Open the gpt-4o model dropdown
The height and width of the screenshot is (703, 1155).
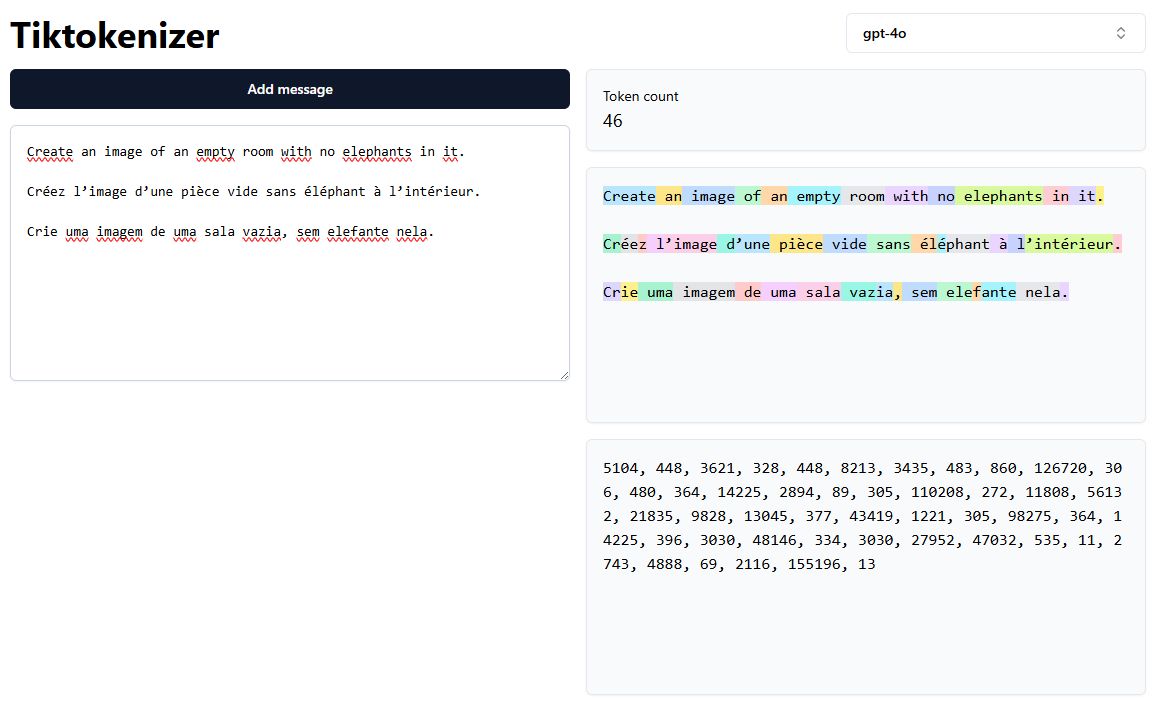pos(994,33)
